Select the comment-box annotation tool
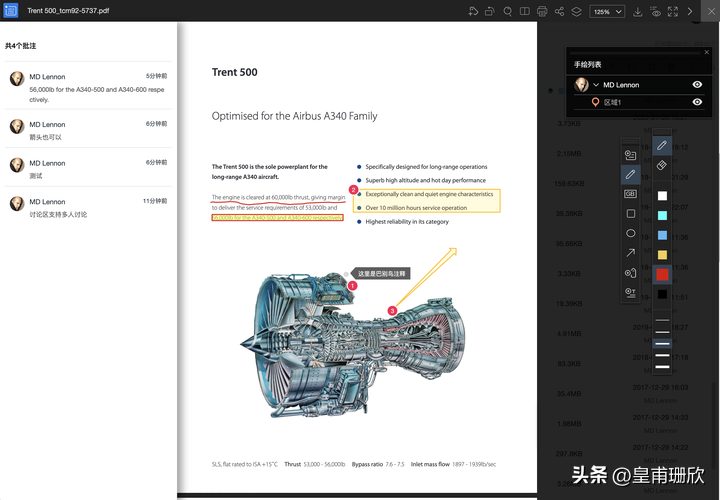This screenshot has height=500, width=720. pos(630,155)
